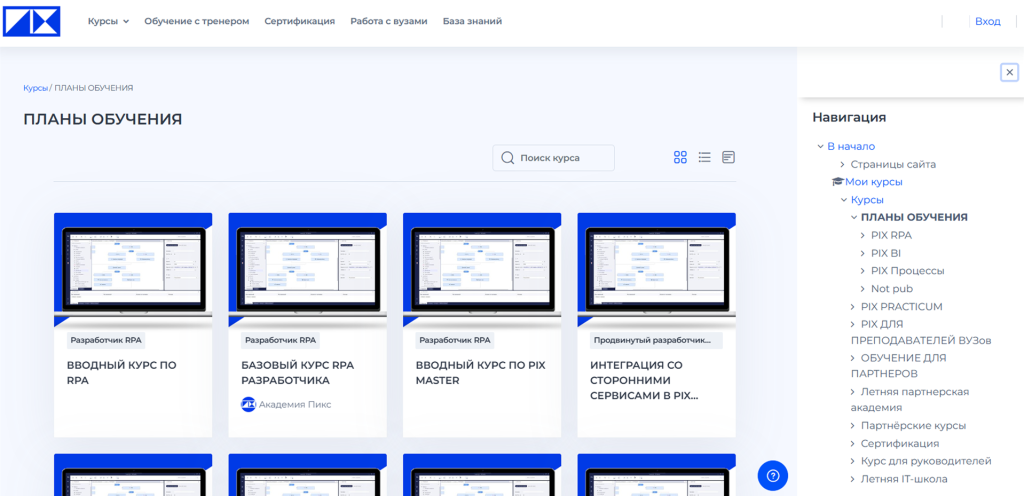Click the PIX logo in header
The height and width of the screenshot is (496, 1024).
tap(31, 21)
